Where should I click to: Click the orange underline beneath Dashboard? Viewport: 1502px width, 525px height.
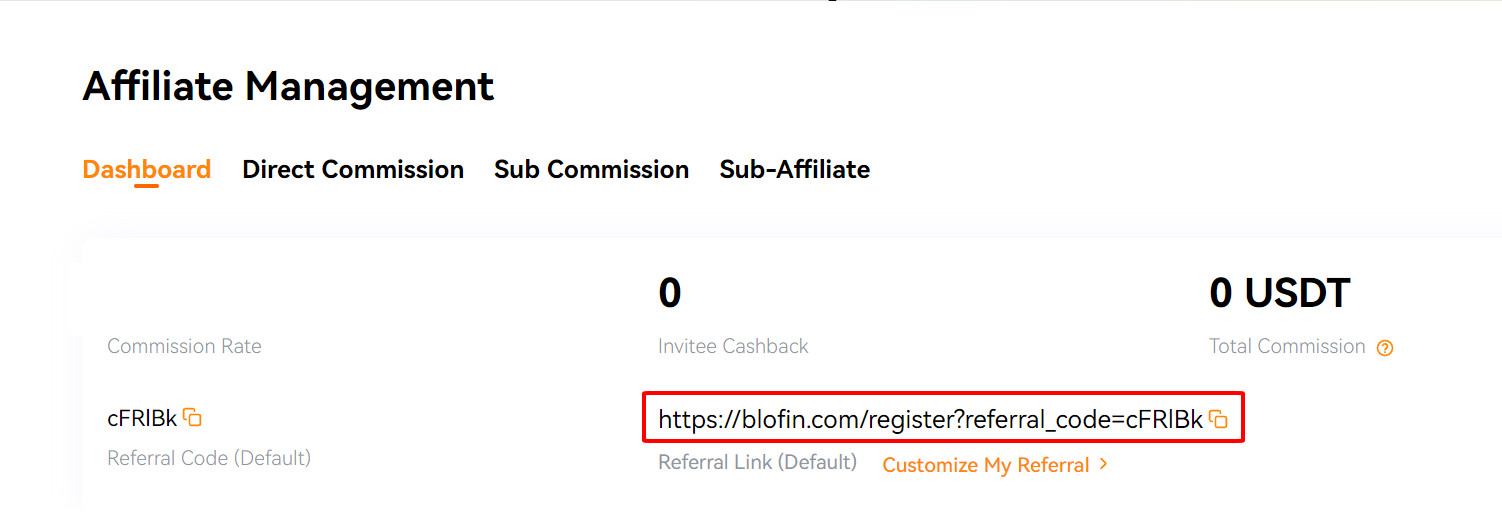tap(146, 185)
